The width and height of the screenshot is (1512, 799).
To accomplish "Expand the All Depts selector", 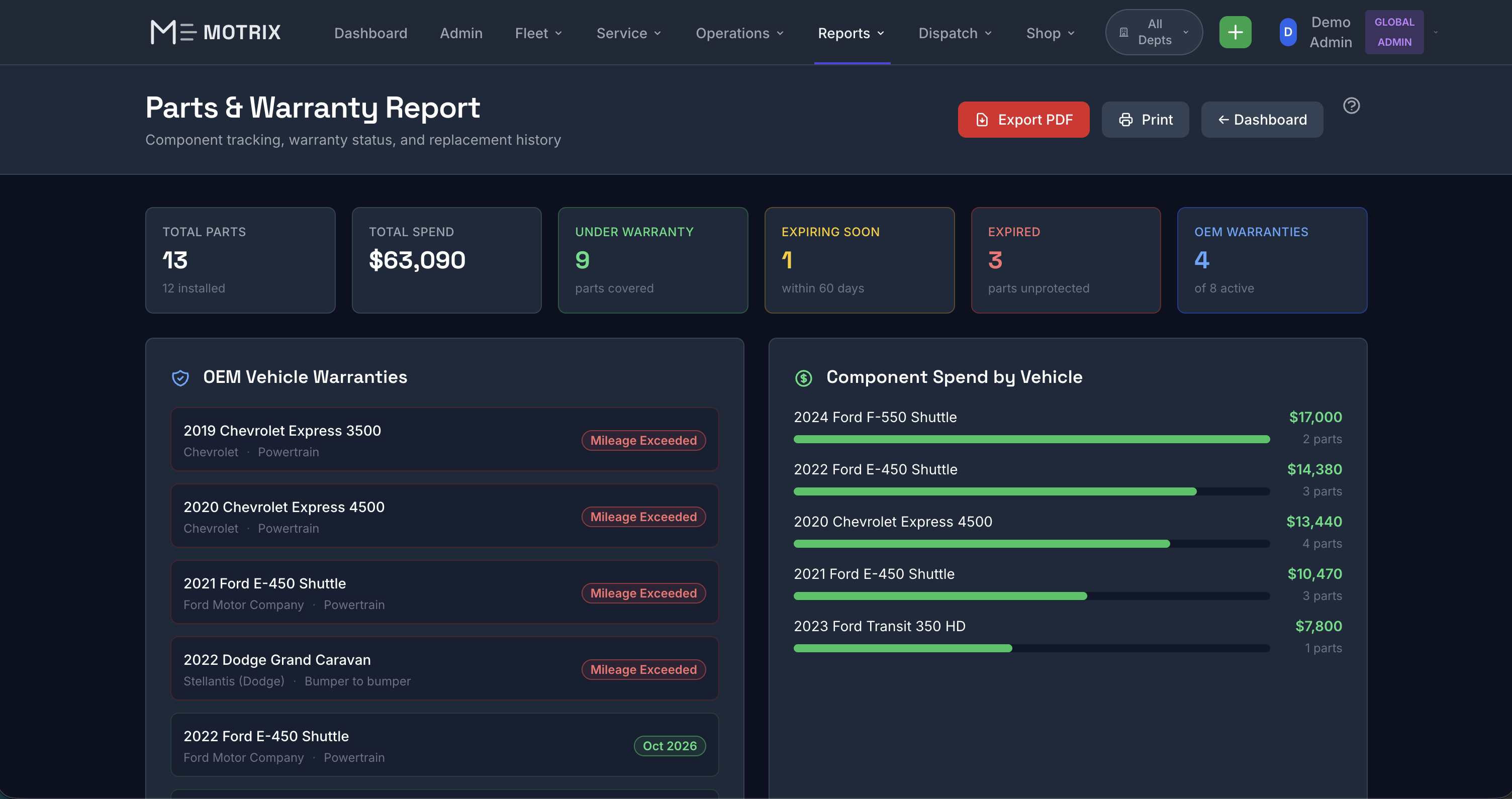I will tap(1153, 32).
